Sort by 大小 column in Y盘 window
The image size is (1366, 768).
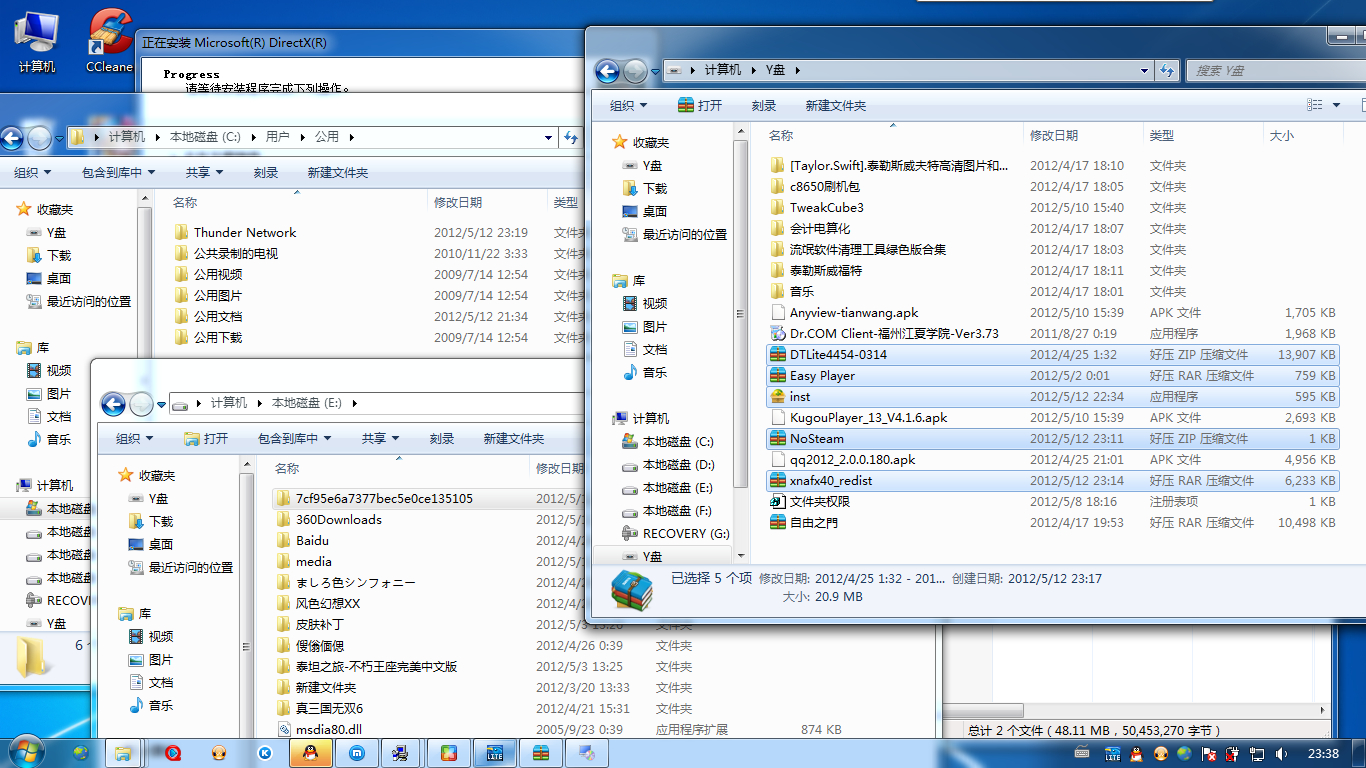tap(1302, 135)
